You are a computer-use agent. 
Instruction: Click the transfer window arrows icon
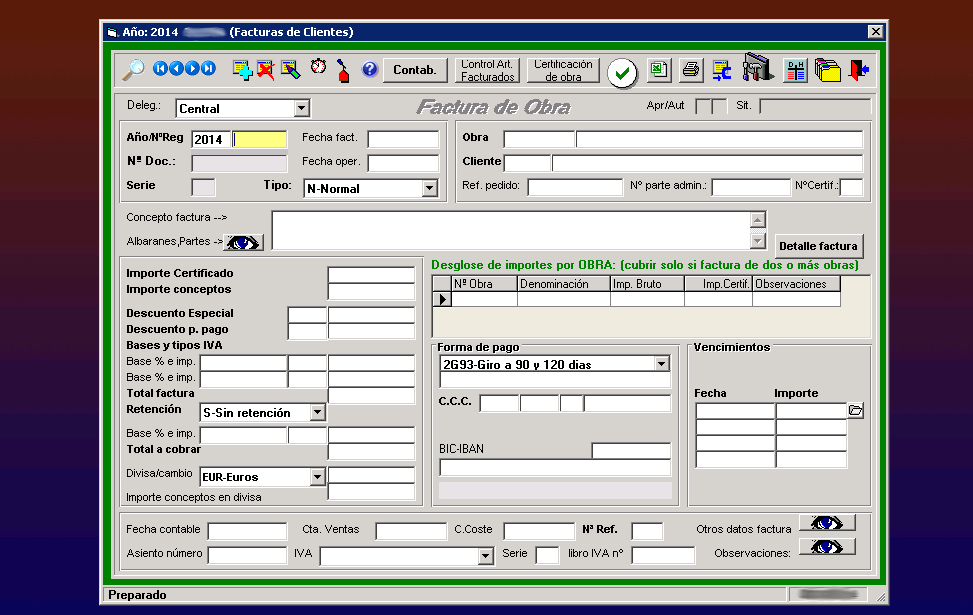(x=722, y=70)
